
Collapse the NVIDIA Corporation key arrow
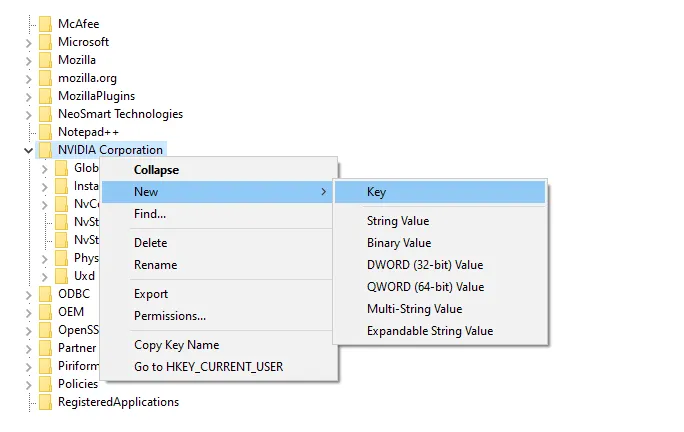(x=28, y=151)
